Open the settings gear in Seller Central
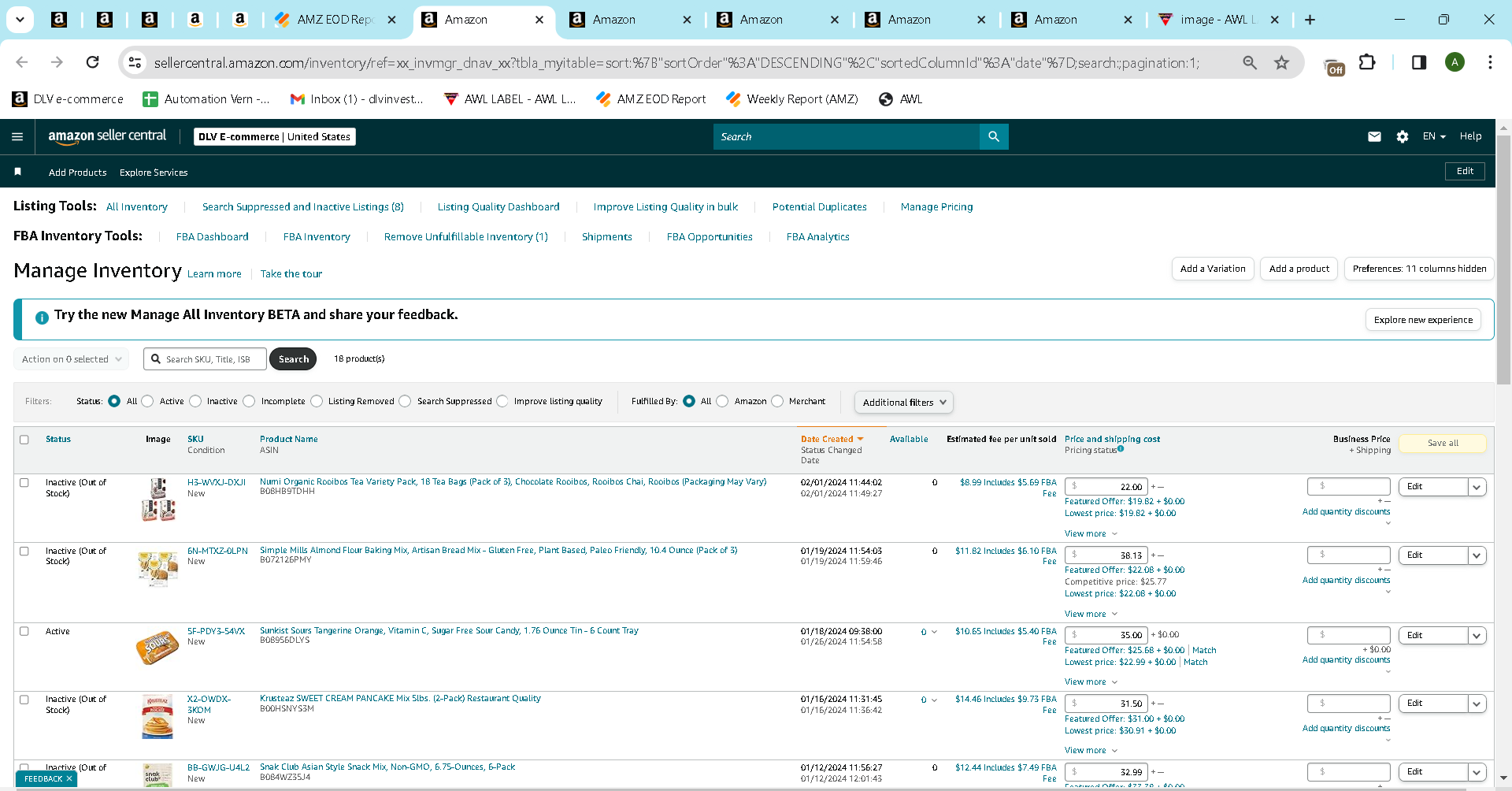This screenshot has height=791, width=1512. 1403,137
